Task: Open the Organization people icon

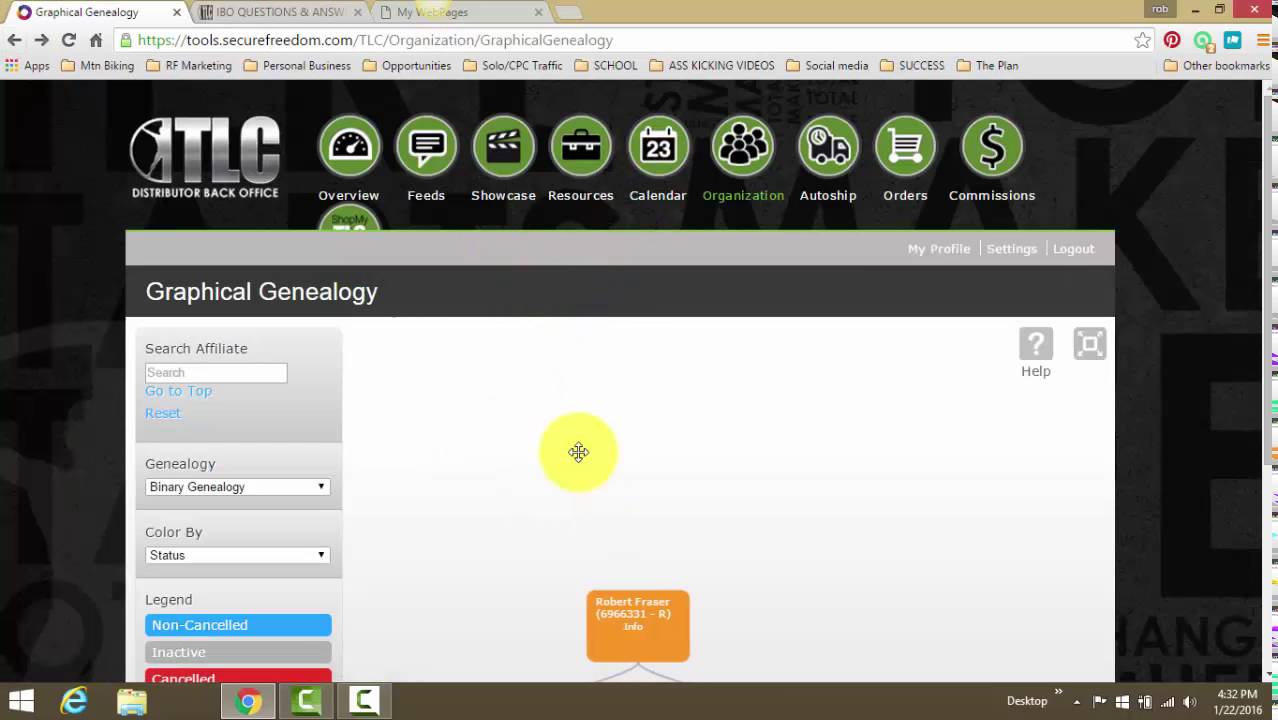Action: pos(743,146)
